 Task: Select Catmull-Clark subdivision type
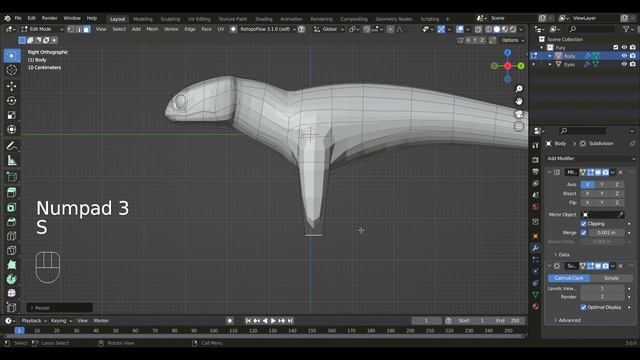(569, 278)
